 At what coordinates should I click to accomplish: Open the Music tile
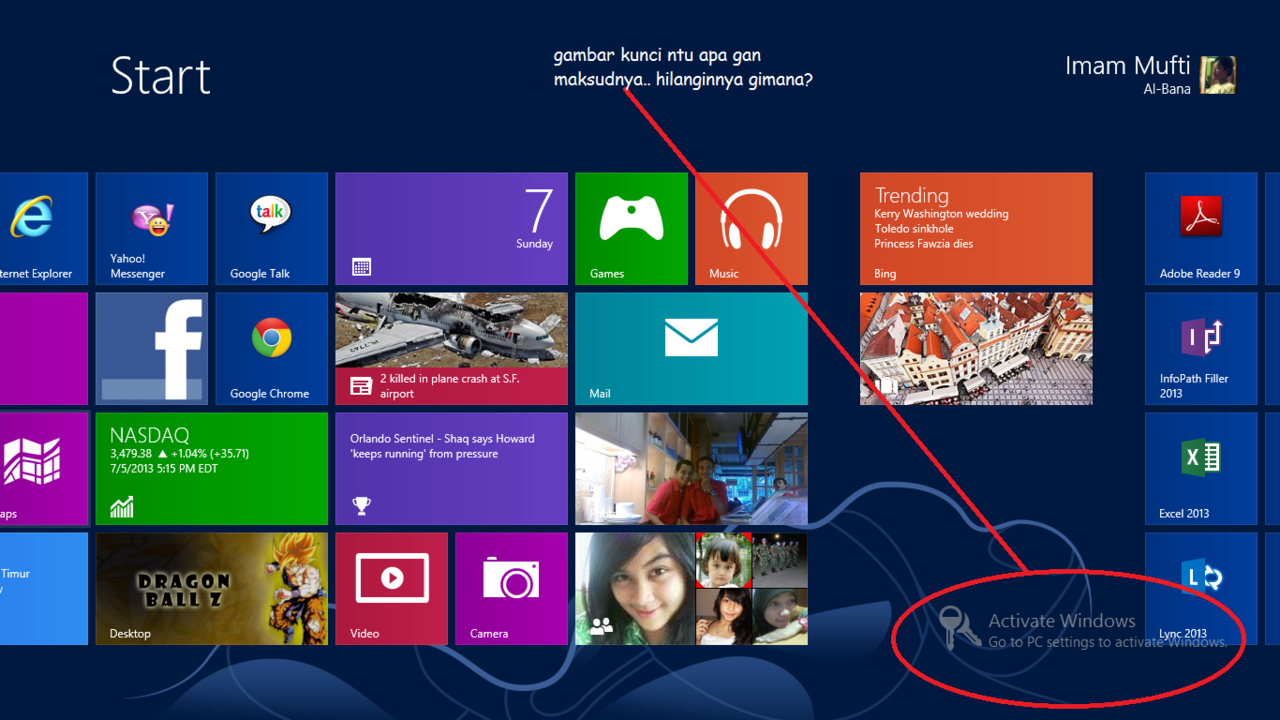pos(752,229)
